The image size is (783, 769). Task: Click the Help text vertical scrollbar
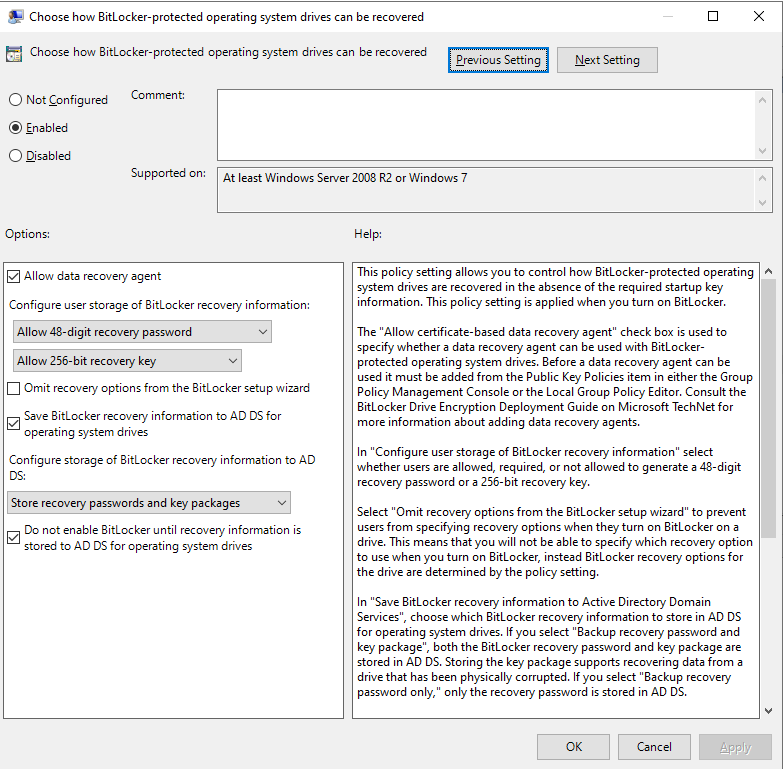[767, 400]
